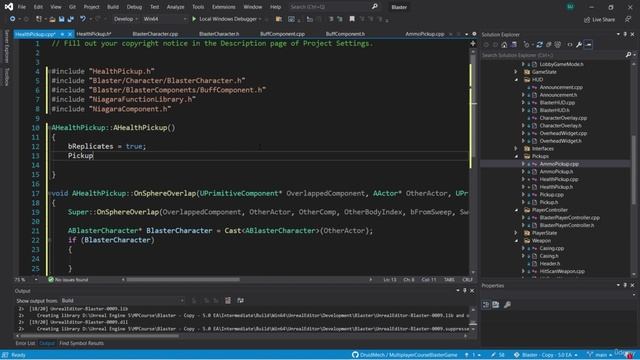640x360 pixels.
Task: Collapse the Pickups folder in tree
Action: pos(516,156)
